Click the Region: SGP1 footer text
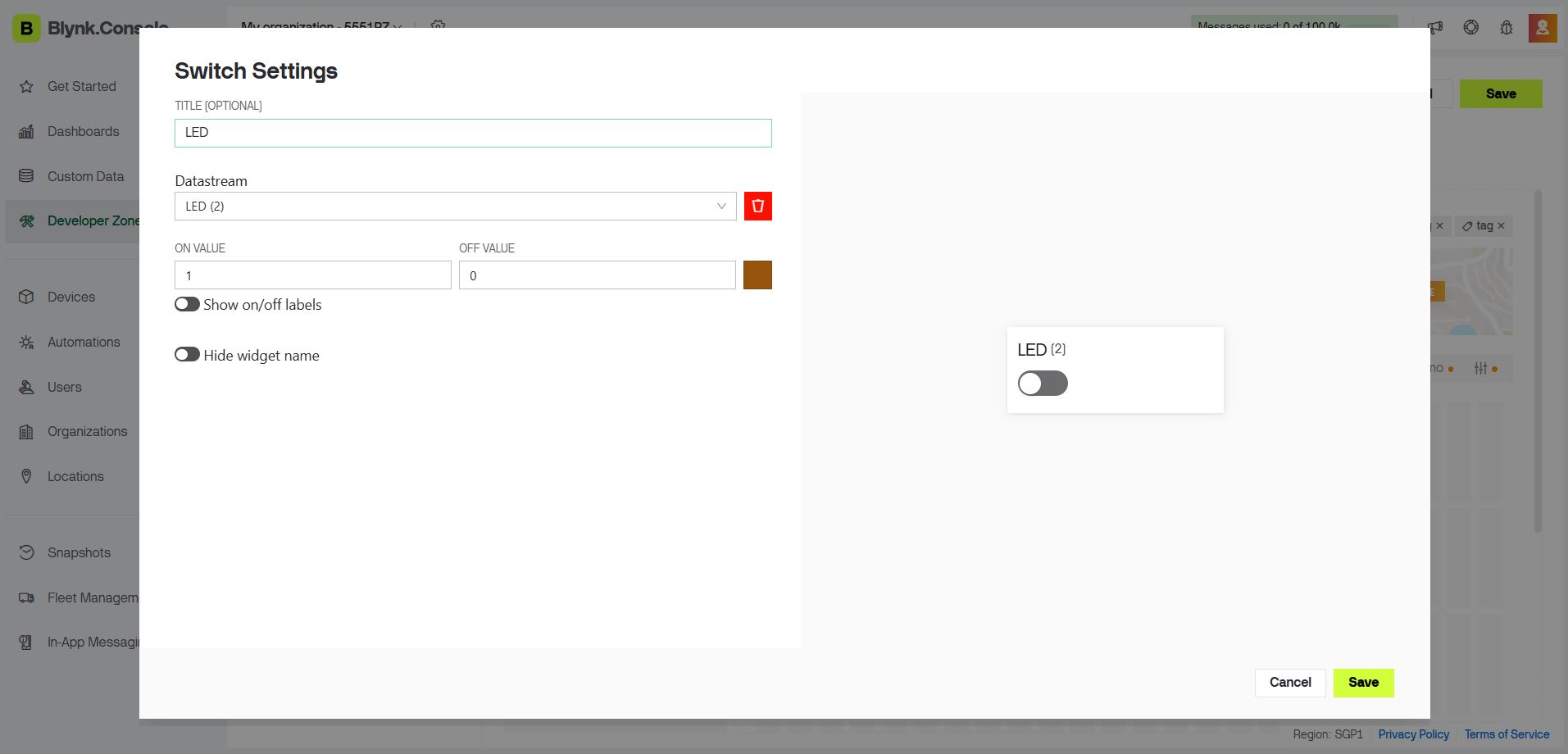The height and width of the screenshot is (754, 1568). pyautogui.click(x=1328, y=734)
